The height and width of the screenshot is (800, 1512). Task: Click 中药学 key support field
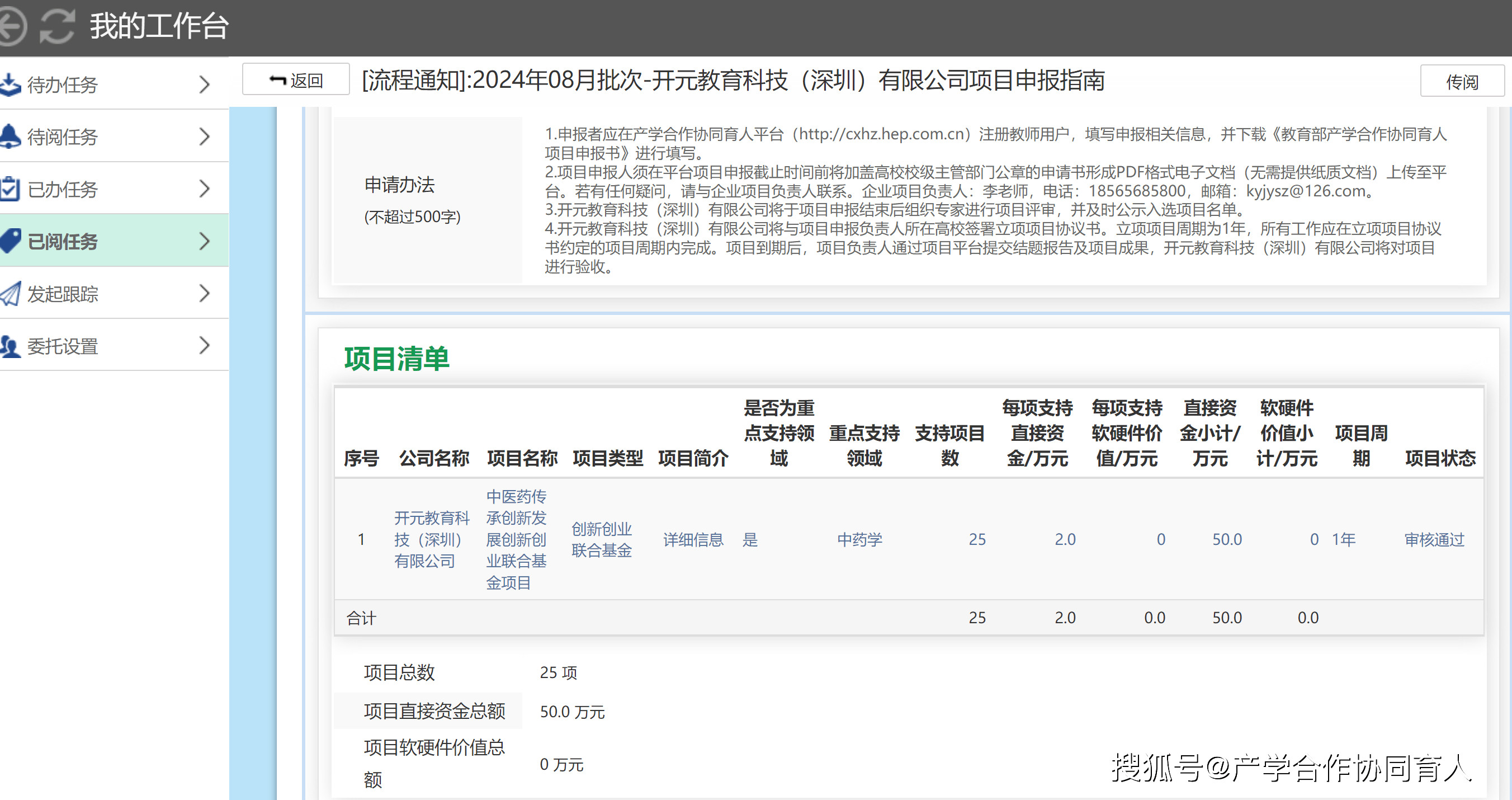tap(859, 539)
